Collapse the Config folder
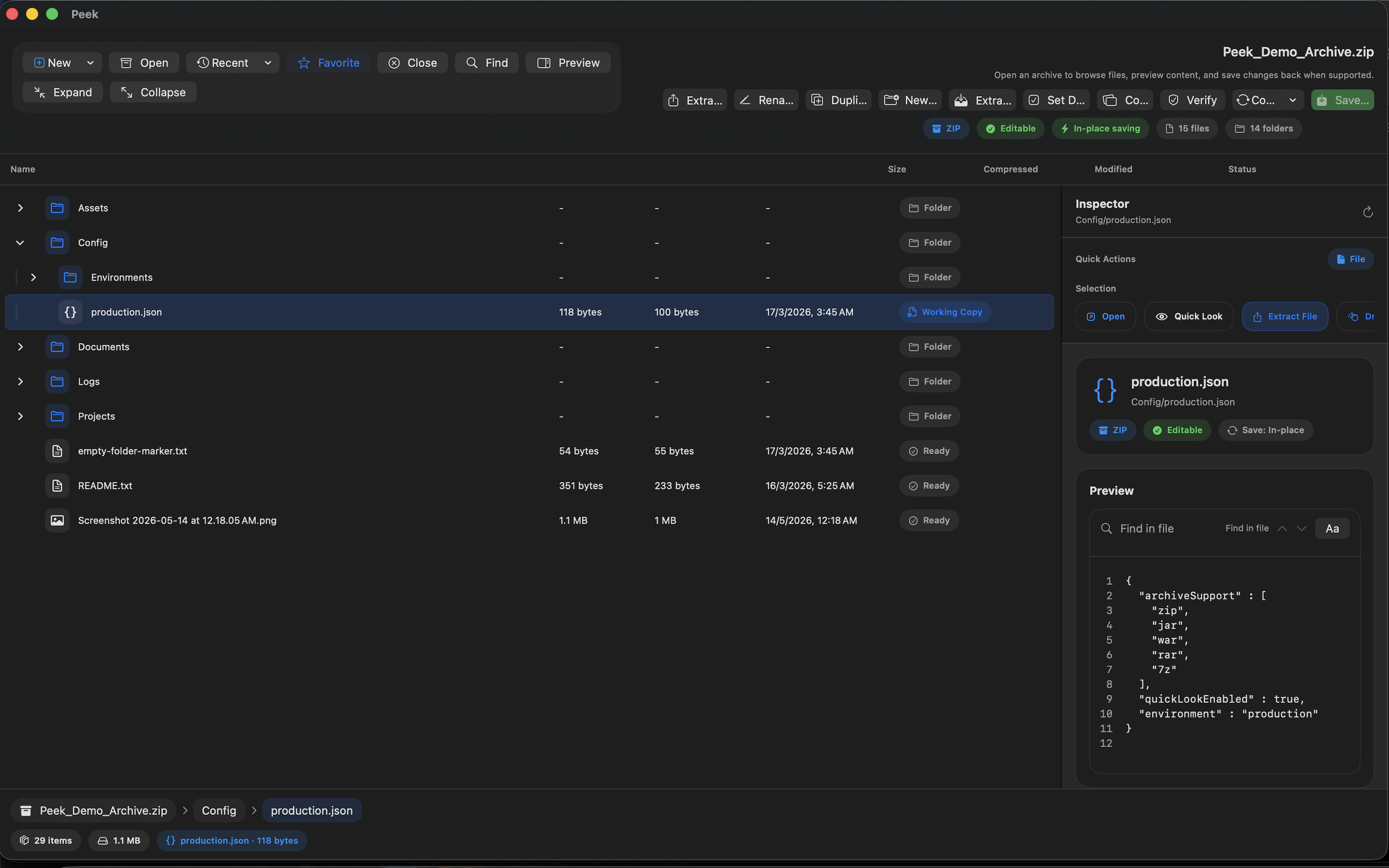The image size is (1389, 868). pos(20,243)
